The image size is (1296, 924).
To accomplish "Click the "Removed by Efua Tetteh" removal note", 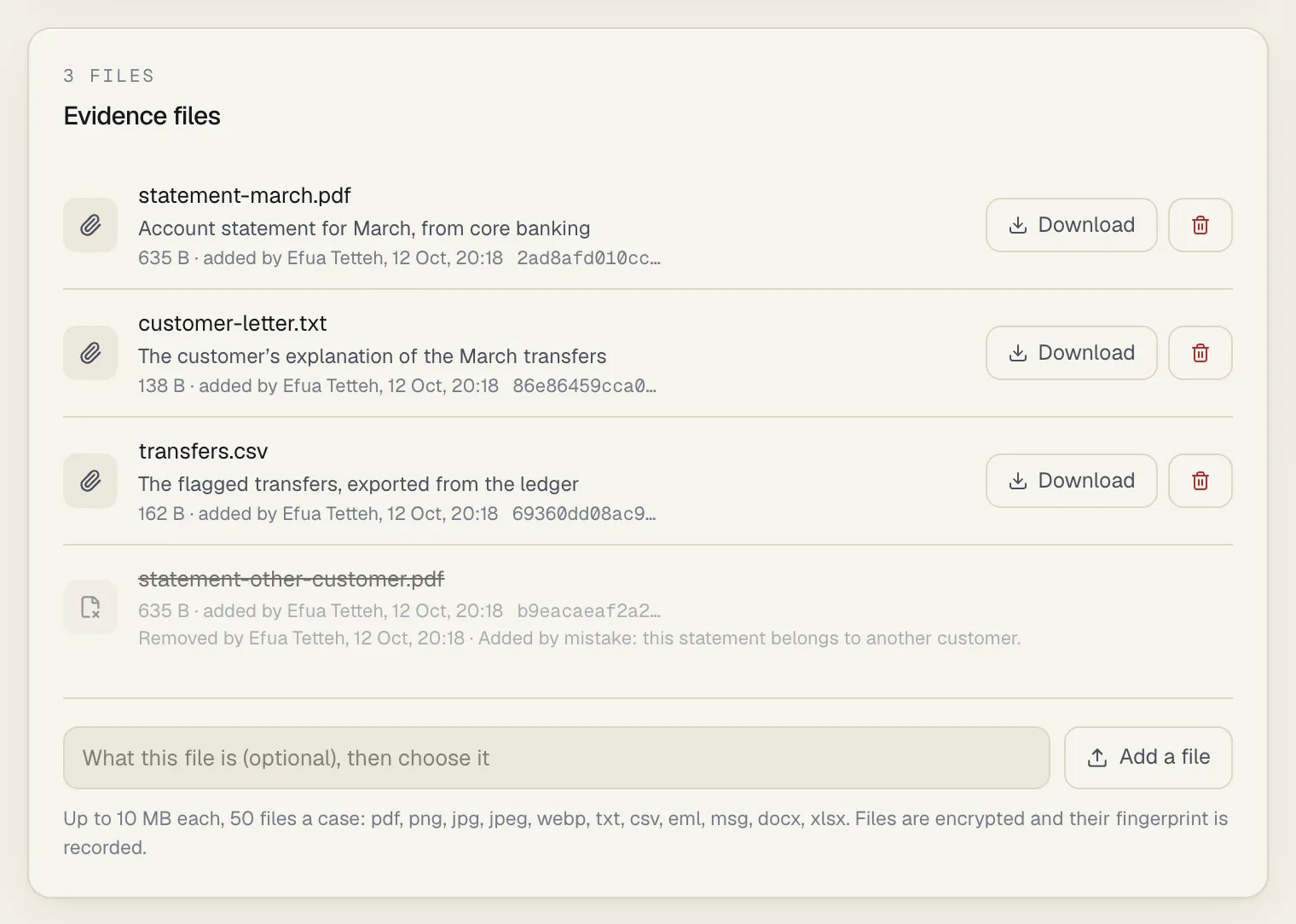I will [x=580, y=638].
